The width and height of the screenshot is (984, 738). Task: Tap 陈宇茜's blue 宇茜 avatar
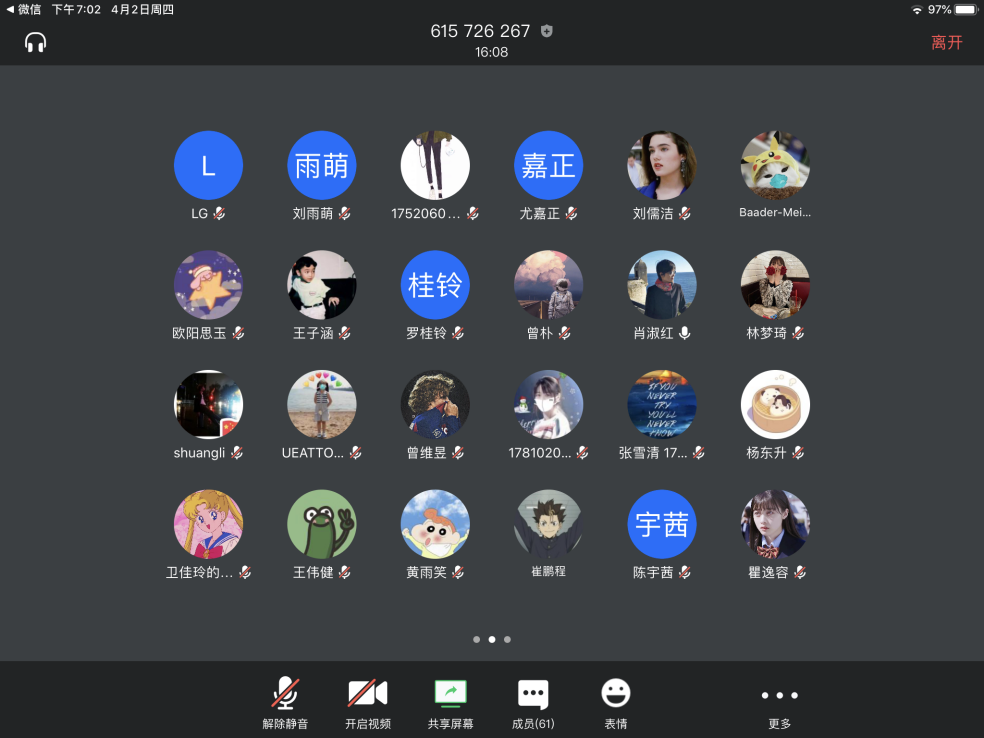(662, 524)
